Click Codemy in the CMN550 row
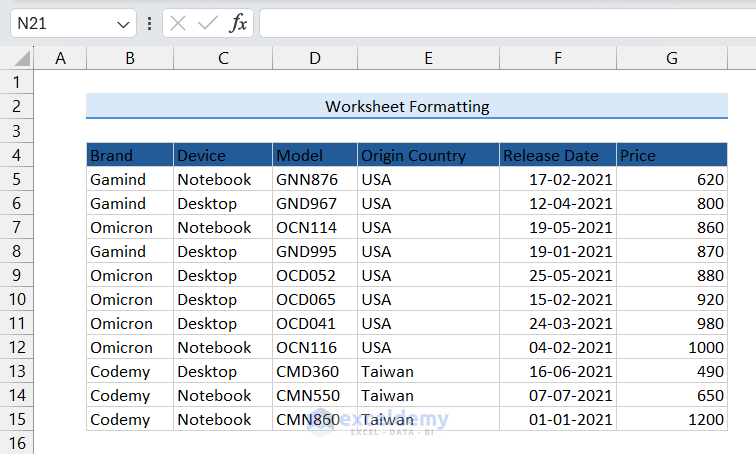The height and width of the screenshot is (454, 756). tap(130, 395)
